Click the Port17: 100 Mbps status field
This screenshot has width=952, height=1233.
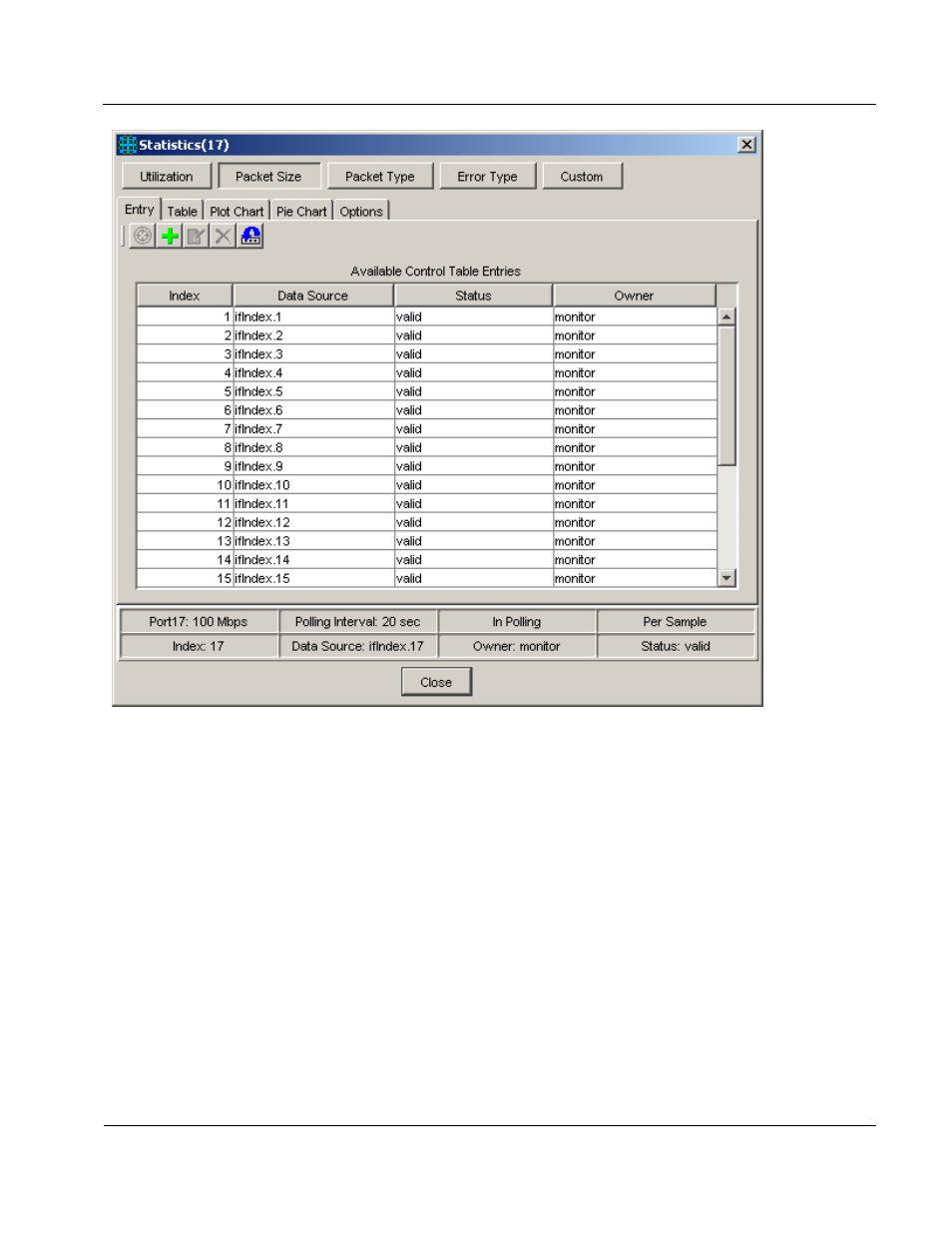(x=199, y=622)
